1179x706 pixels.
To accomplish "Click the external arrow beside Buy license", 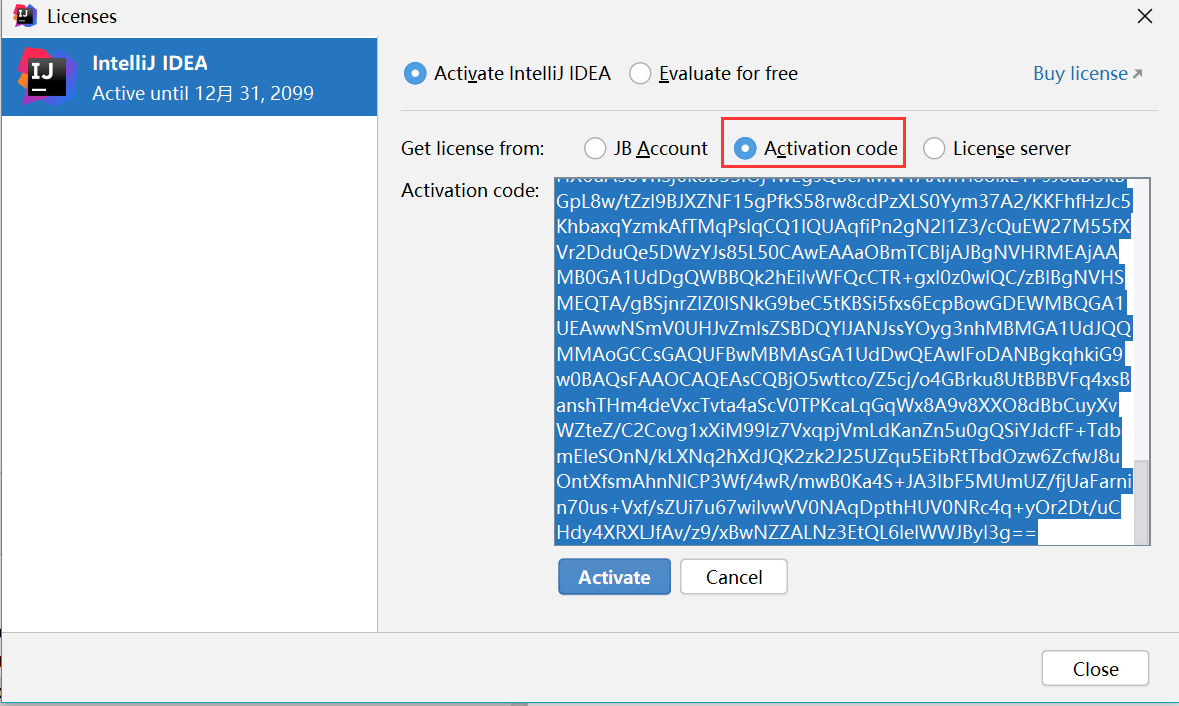I will pyautogui.click(x=1137, y=74).
